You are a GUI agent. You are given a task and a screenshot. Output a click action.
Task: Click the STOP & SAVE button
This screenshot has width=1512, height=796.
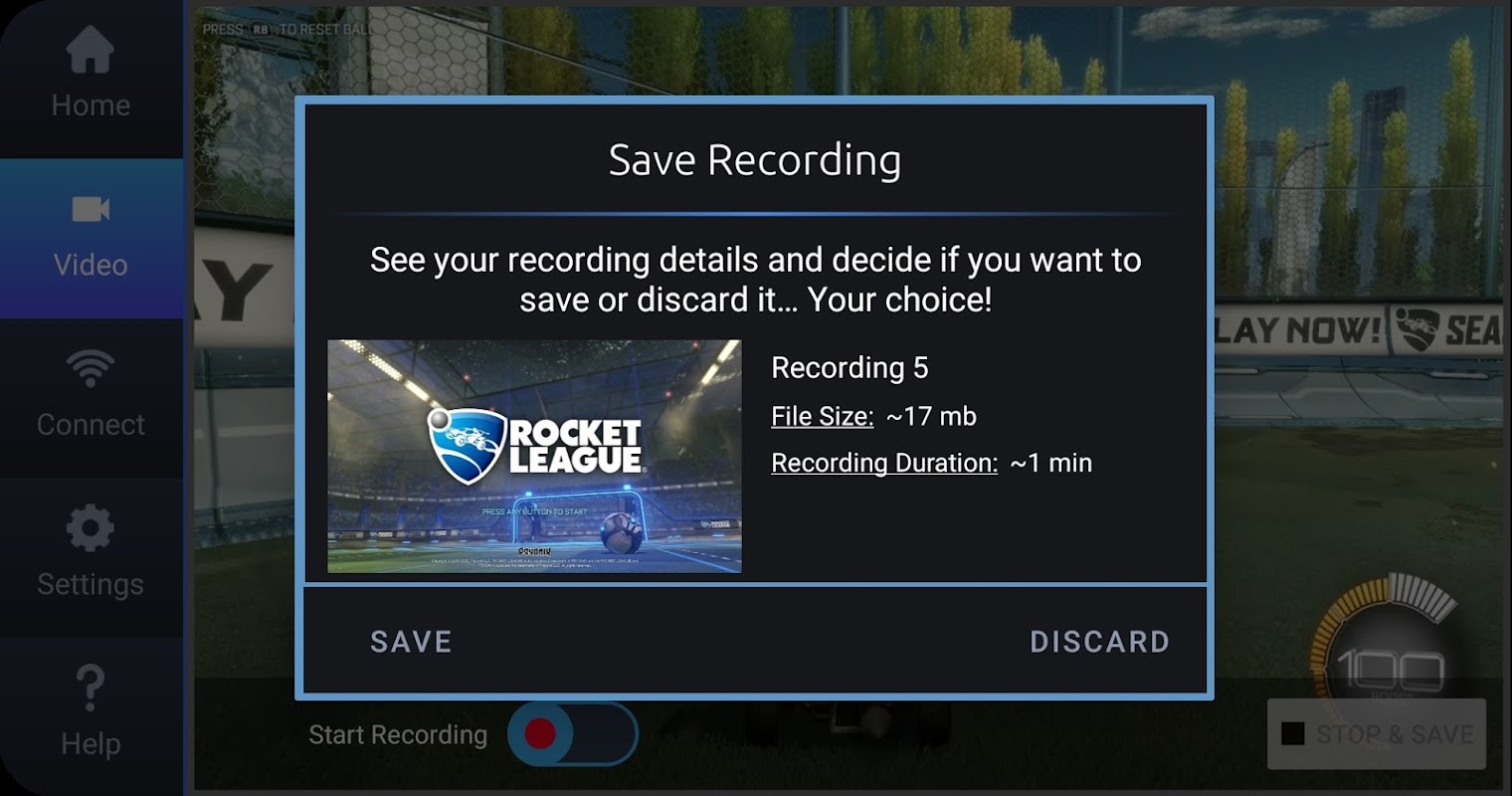1377,734
